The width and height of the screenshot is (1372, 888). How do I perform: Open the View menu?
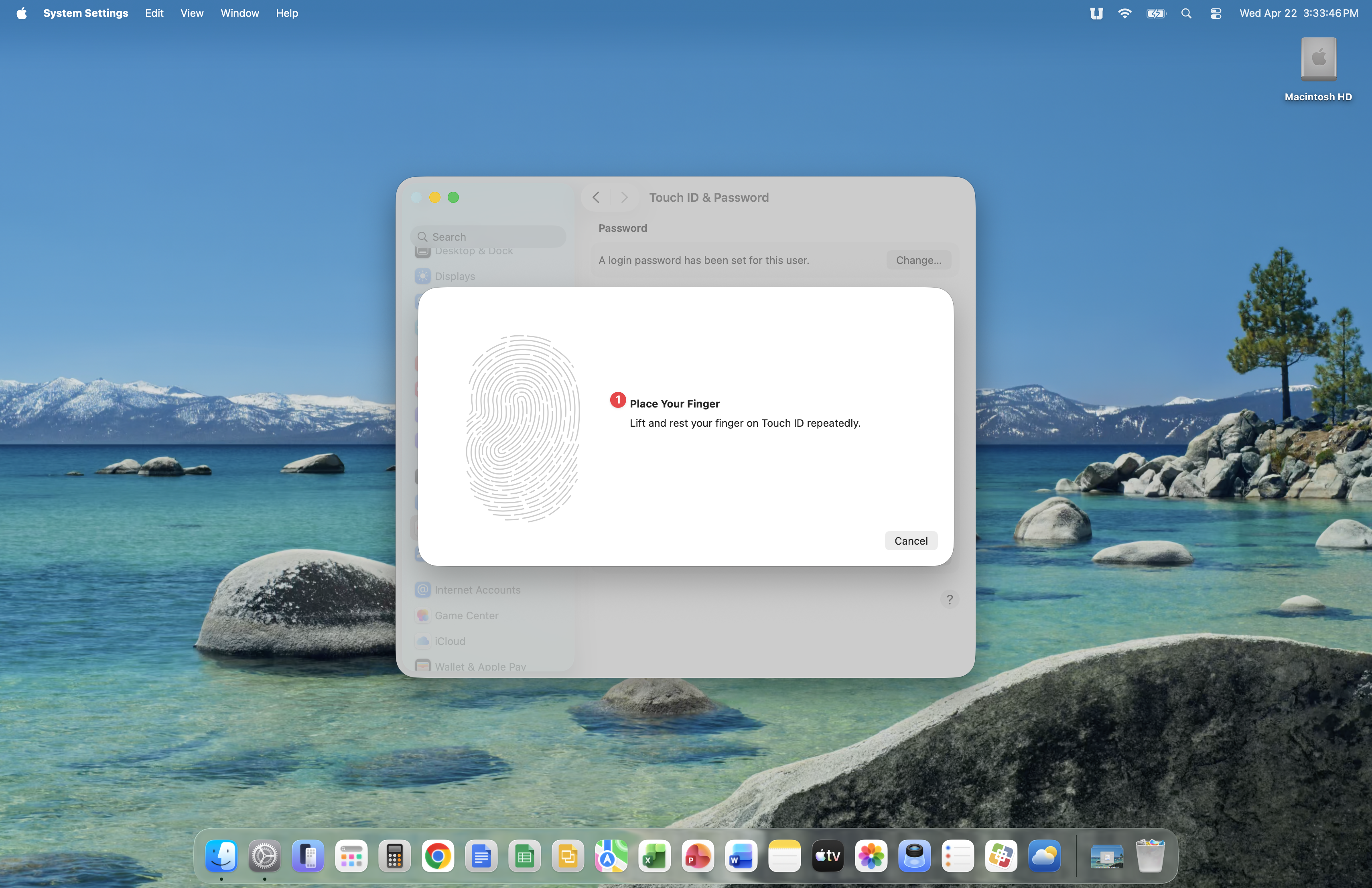pyautogui.click(x=191, y=13)
